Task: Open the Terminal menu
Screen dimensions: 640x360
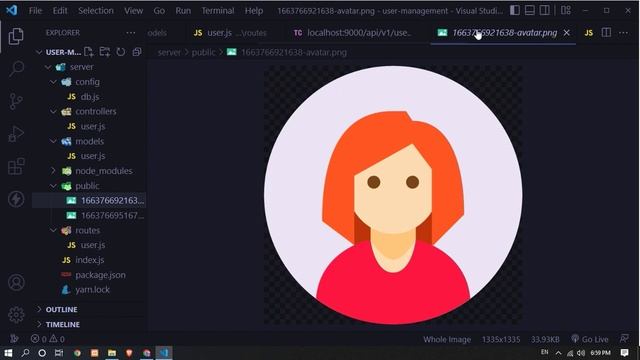Action: [218, 11]
